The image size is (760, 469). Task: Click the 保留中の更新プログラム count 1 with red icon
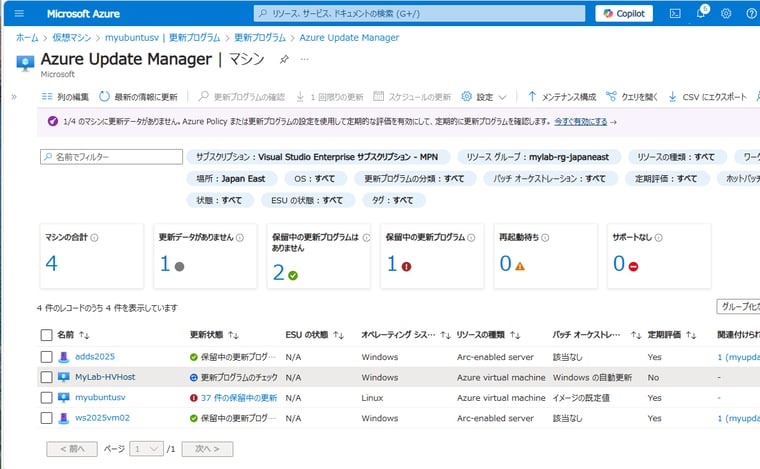coord(392,264)
